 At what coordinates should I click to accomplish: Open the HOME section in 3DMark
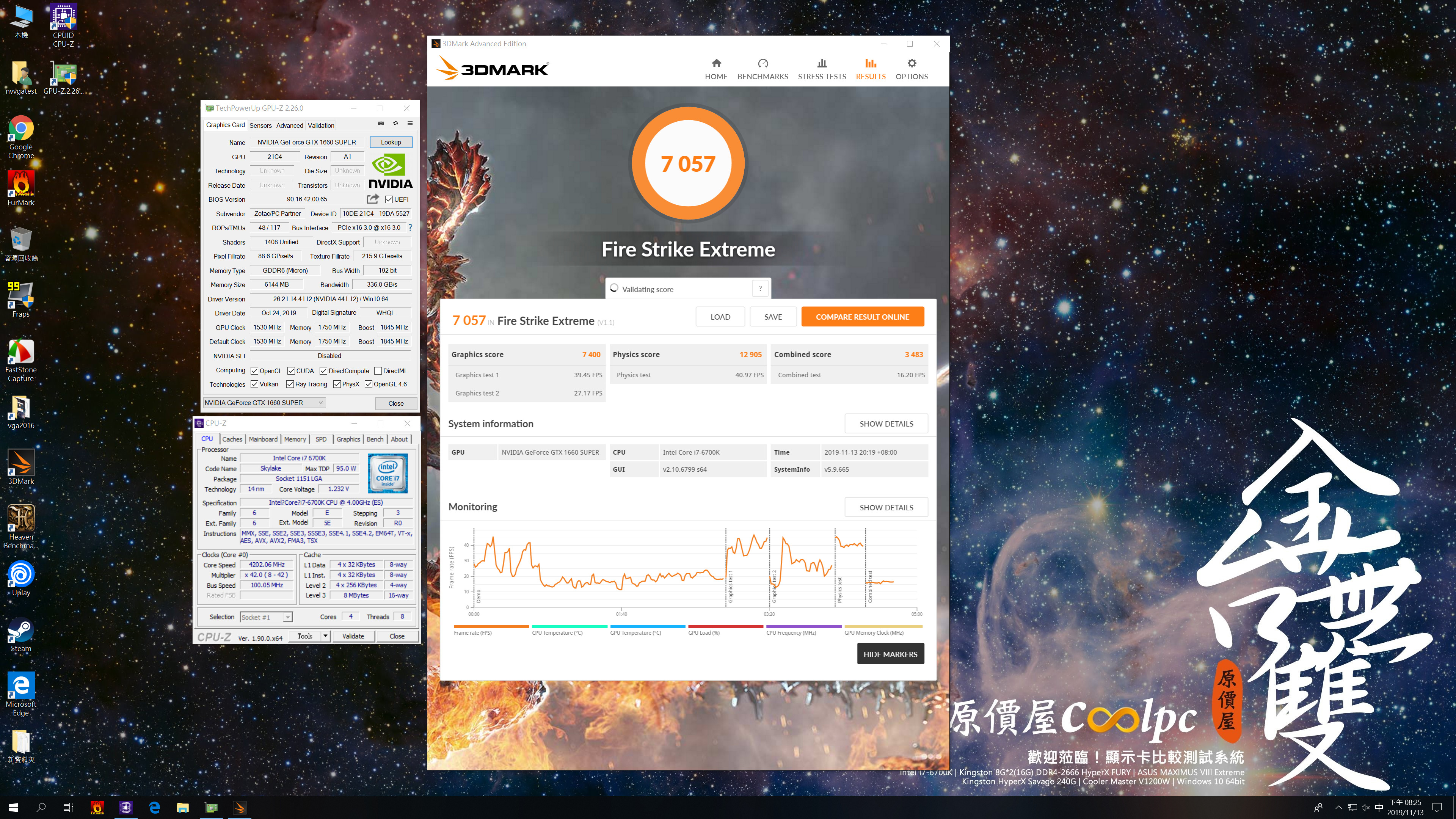click(715, 69)
